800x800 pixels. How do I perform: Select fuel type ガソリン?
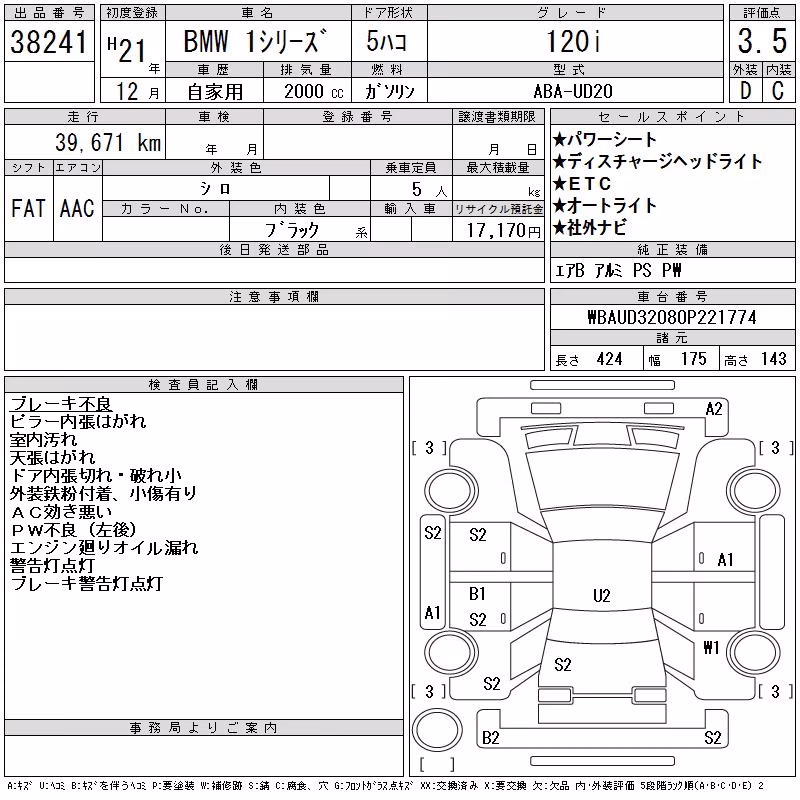389,92
